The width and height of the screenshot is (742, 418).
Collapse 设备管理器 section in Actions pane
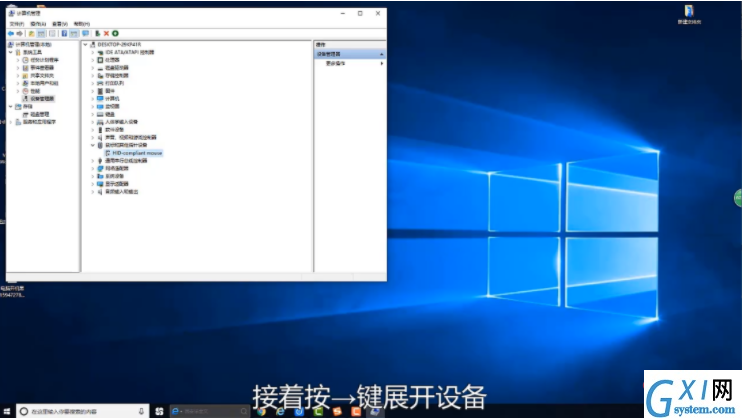click(381, 54)
